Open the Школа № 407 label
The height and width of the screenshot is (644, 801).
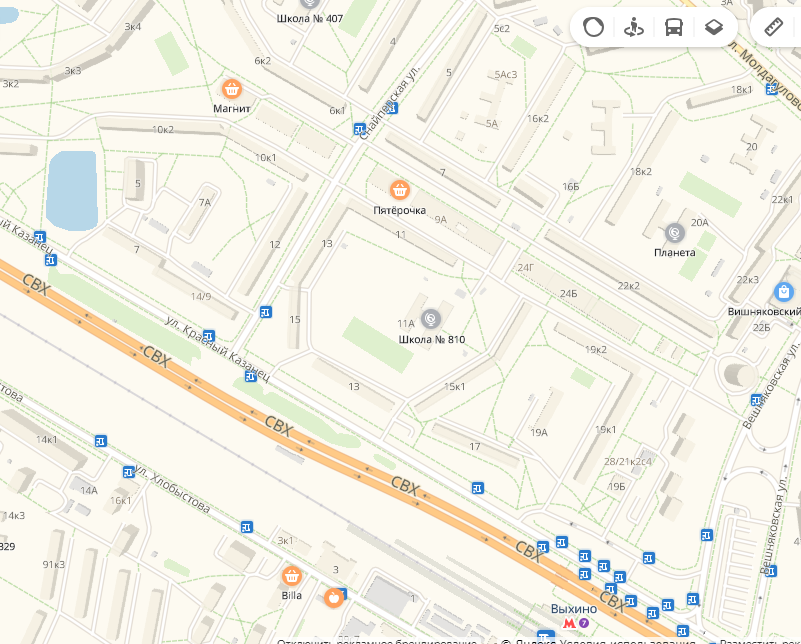click(310, 18)
